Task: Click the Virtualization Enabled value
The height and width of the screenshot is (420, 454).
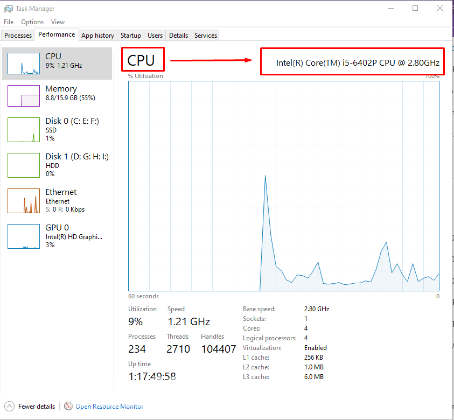Action: [316, 348]
